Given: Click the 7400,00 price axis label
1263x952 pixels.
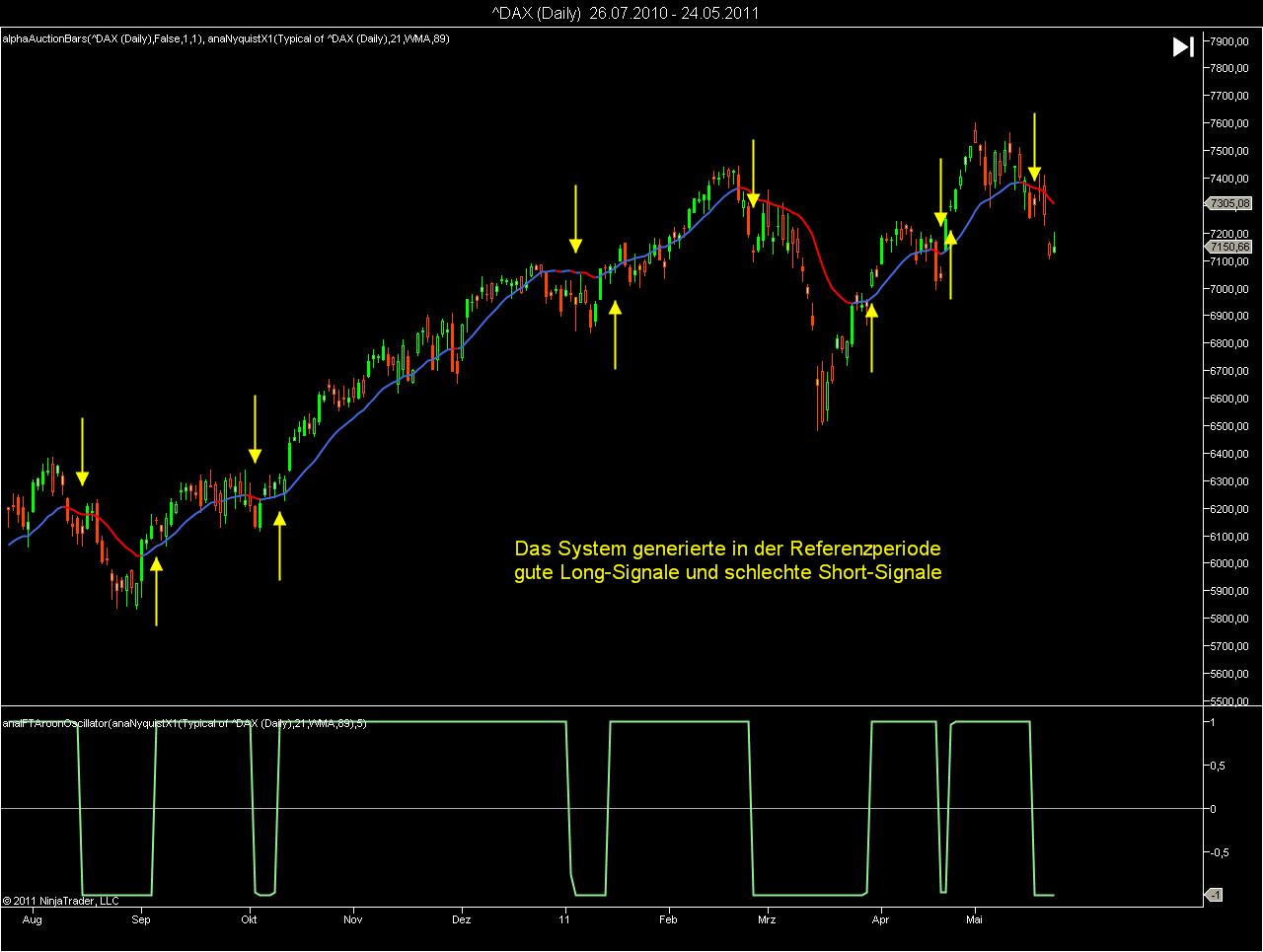Looking at the screenshot, I should pyautogui.click(x=1230, y=179).
